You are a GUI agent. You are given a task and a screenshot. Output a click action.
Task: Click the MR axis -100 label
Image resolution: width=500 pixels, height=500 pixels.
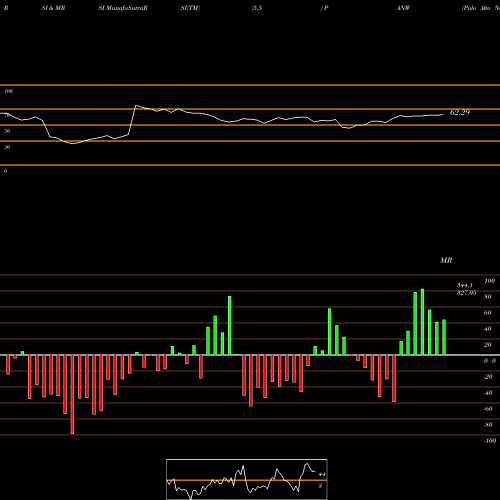[x=490, y=441]
